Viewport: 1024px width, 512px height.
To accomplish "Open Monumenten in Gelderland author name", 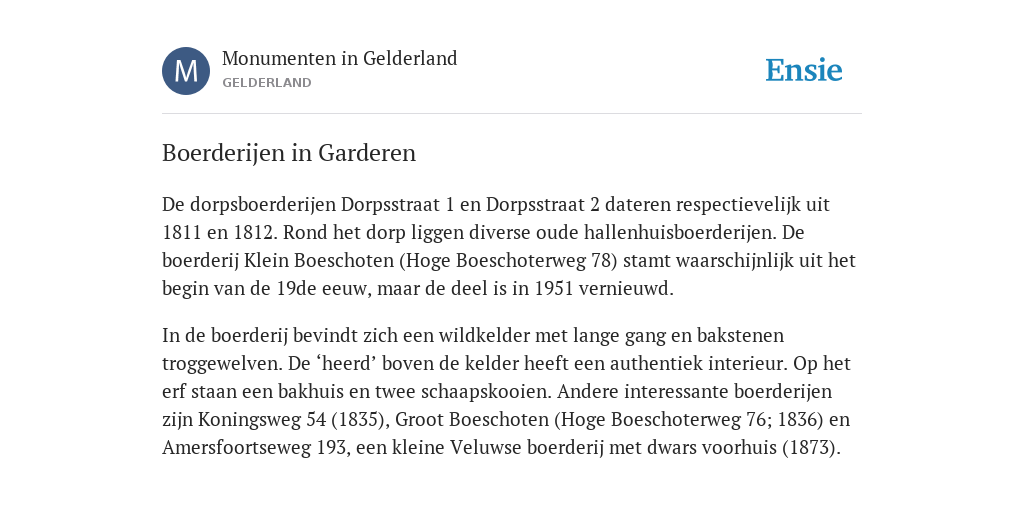I will (340, 58).
